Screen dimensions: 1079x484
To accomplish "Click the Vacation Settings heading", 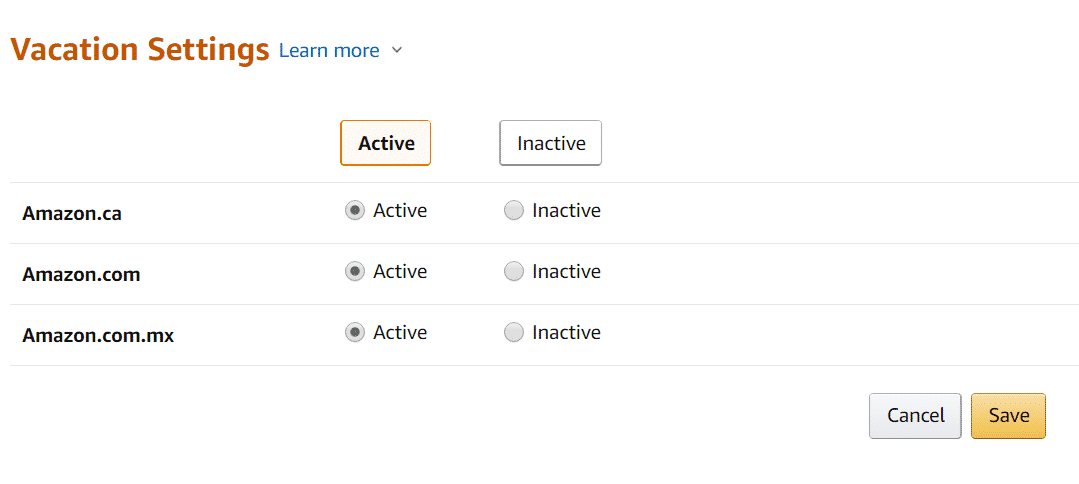I will [140, 50].
